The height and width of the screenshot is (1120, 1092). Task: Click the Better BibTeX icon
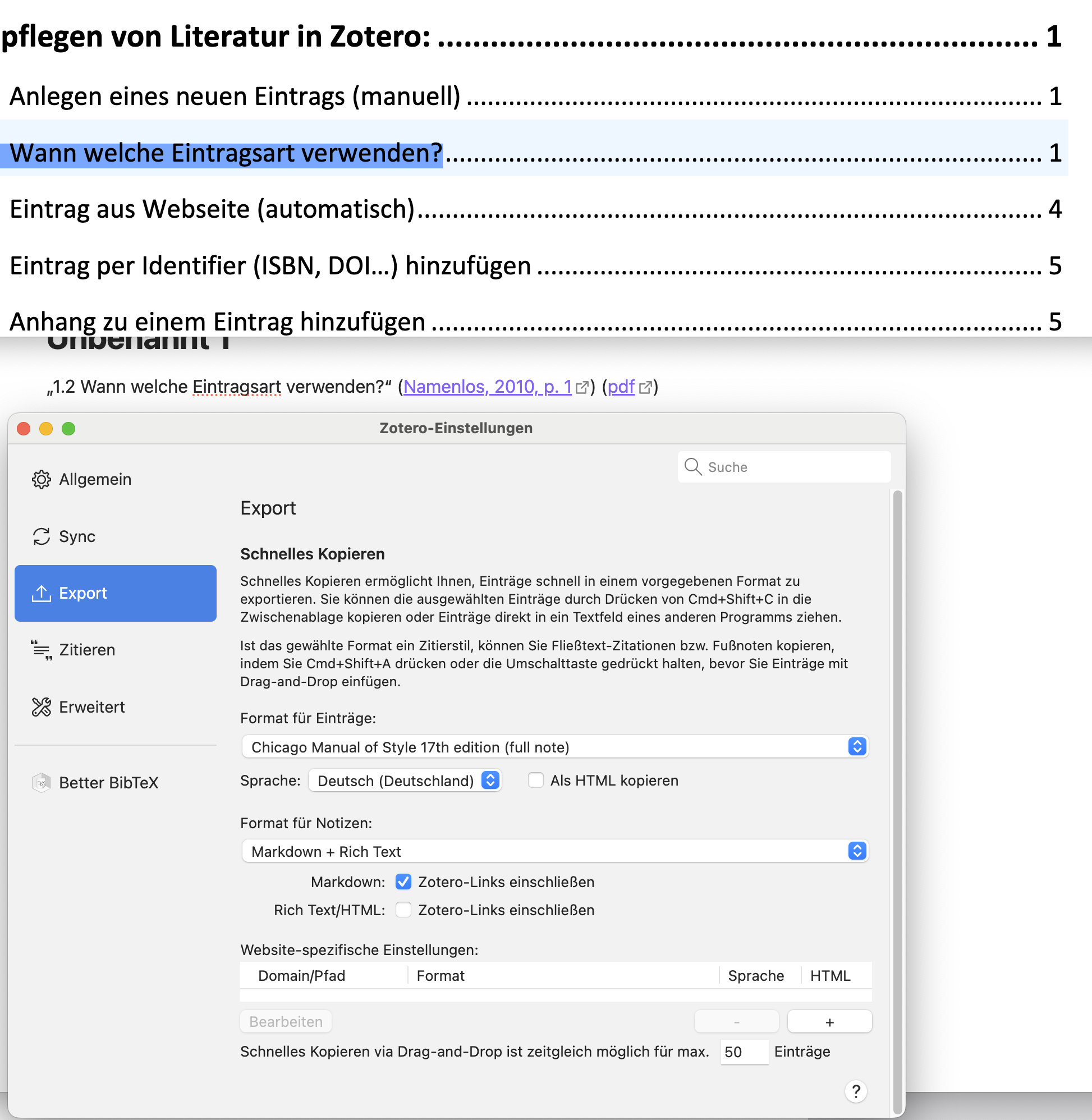tap(41, 782)
